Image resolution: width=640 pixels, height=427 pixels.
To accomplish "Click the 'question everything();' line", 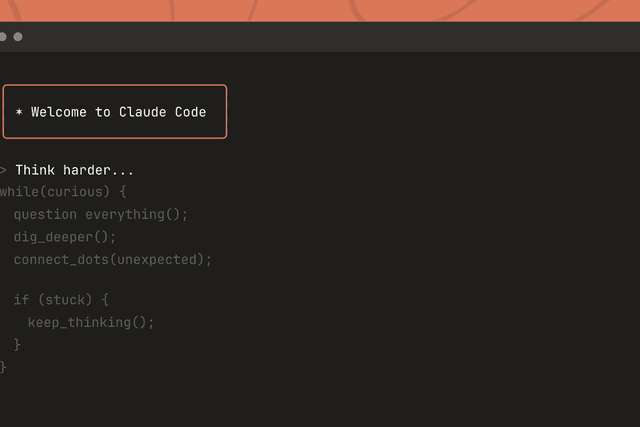I will [100, 214].
